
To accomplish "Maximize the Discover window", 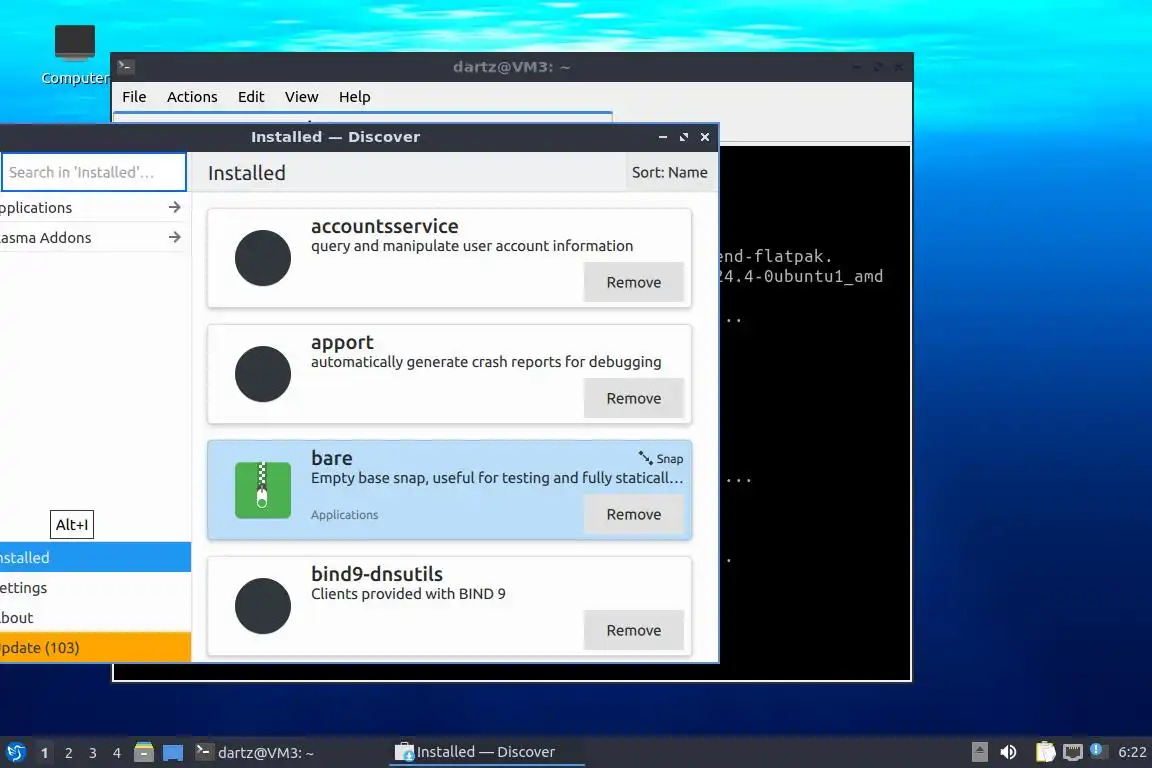I will [684, 137].
